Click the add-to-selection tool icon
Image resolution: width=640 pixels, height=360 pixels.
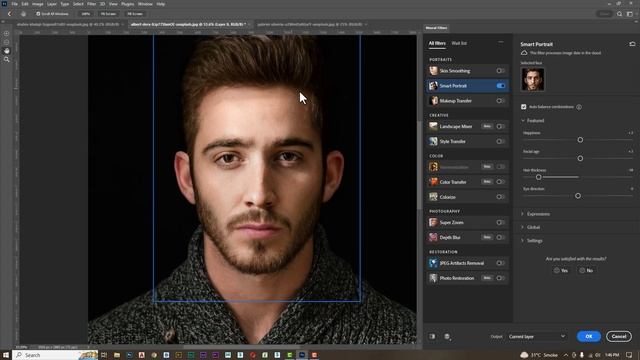click(7, 33)
